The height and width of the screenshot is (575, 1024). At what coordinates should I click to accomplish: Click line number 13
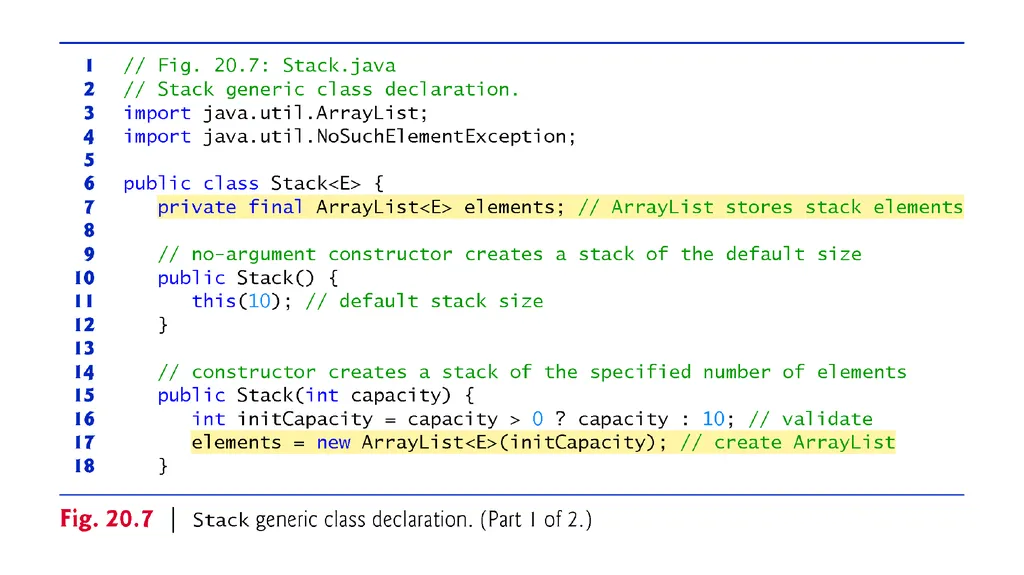(85, 348)
